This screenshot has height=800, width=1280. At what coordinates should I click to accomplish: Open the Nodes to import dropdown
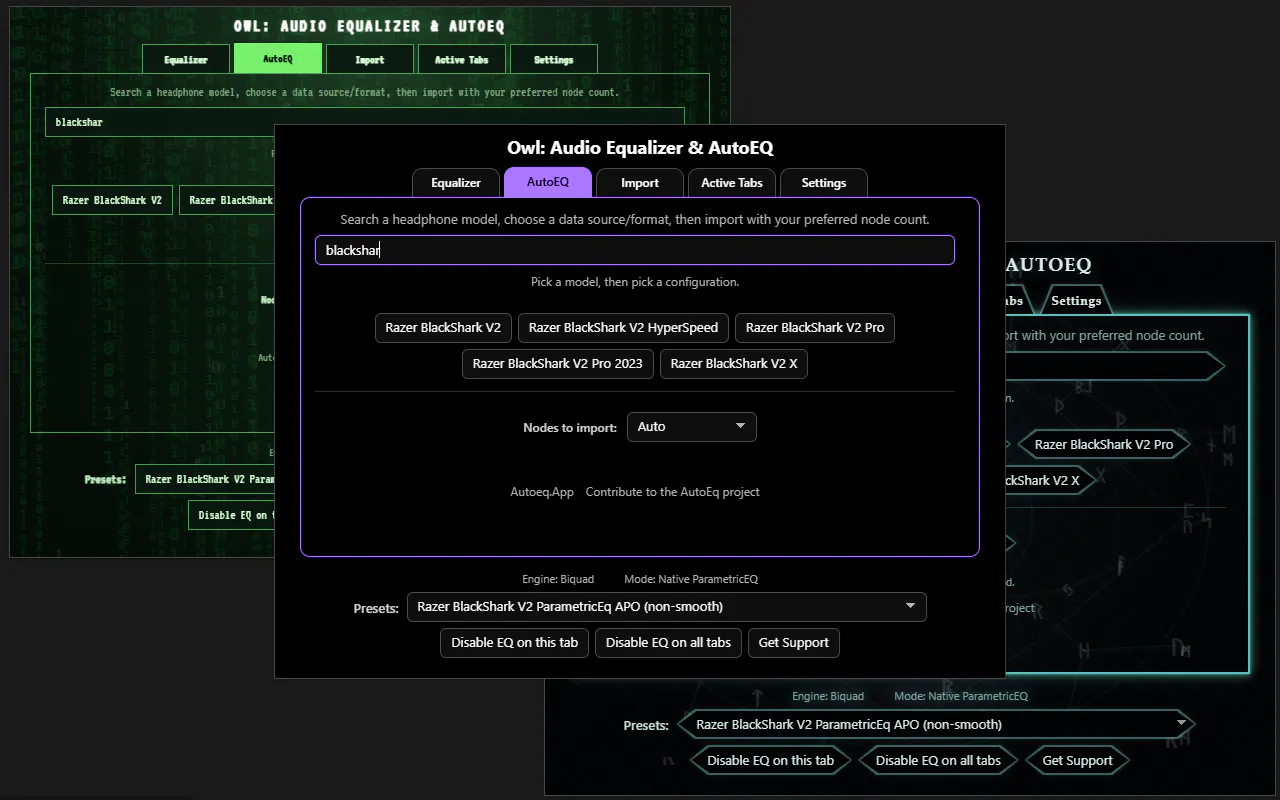click(x=692, y=427)
